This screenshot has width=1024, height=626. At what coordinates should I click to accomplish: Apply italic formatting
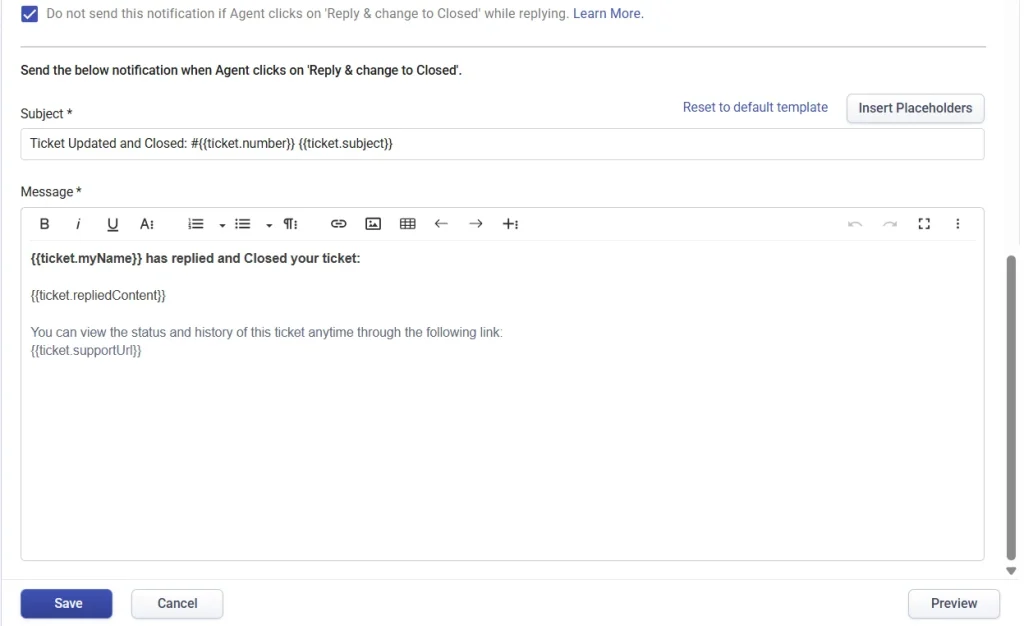pos(78,223)
